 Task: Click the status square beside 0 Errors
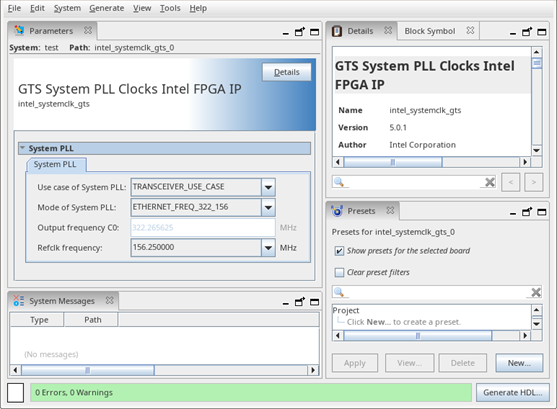pyautogui.click(x=15, y=393)
